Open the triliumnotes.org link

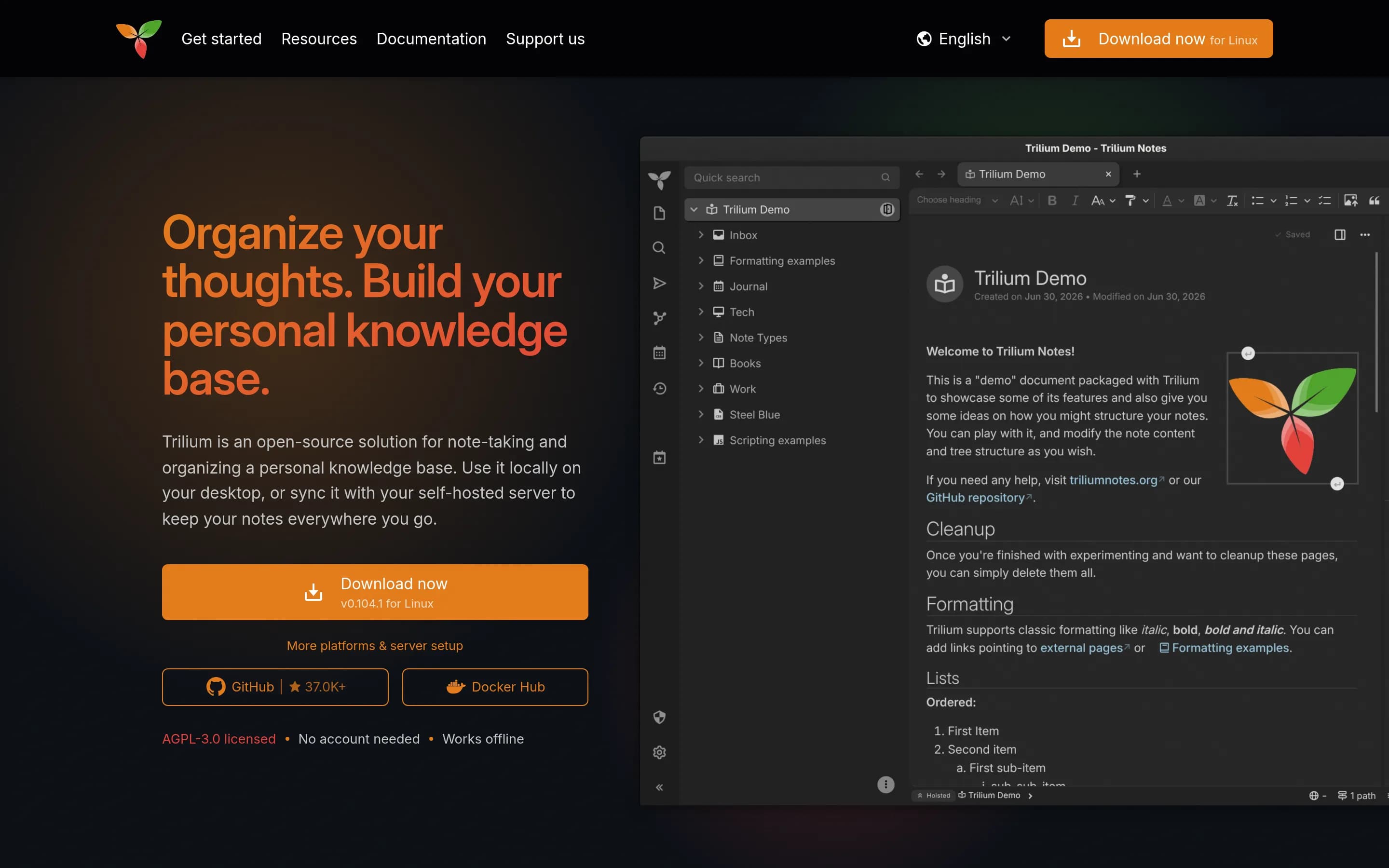pos(1113,480)
